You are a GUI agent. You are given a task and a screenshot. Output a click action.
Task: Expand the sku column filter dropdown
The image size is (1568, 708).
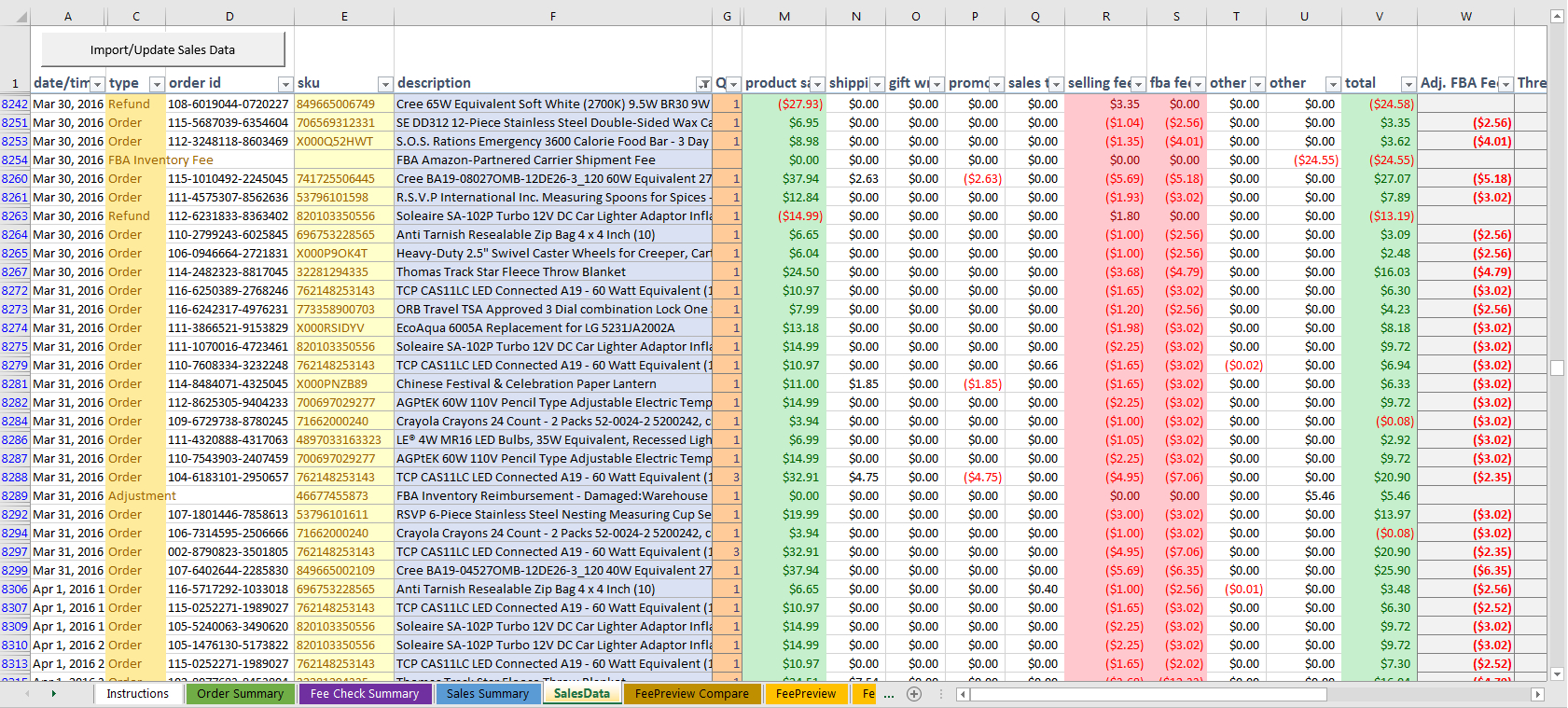(x=384, y=84)
